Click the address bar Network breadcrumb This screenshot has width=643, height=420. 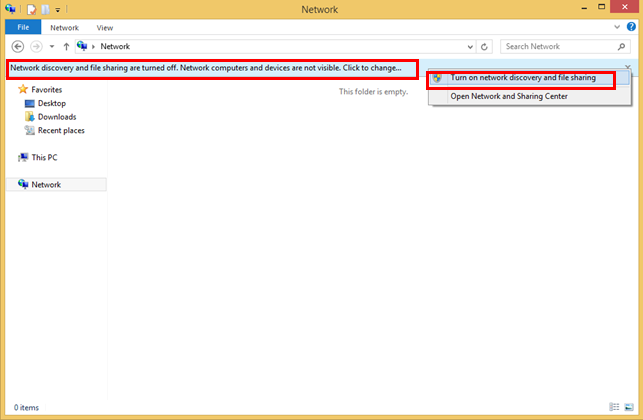115,46
